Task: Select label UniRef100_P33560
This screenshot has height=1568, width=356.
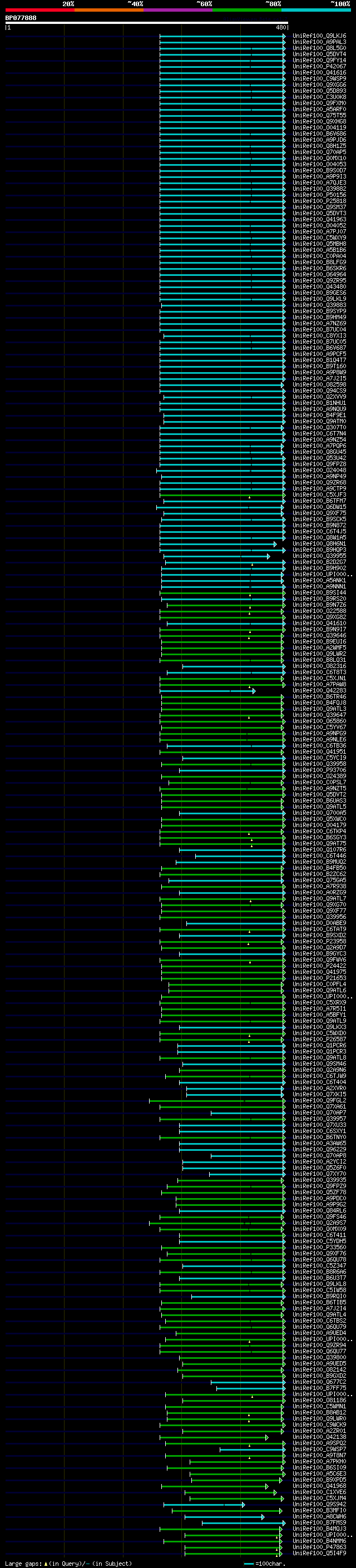Action: pyautogui.click(x=319, y=1247)
